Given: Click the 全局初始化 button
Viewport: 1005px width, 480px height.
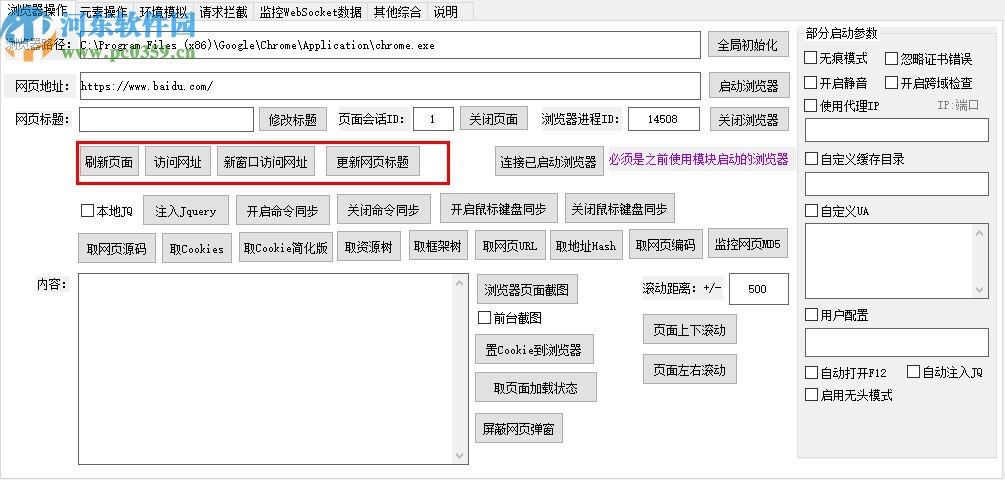Looking at the screenshot, I should tap(747, 45).
